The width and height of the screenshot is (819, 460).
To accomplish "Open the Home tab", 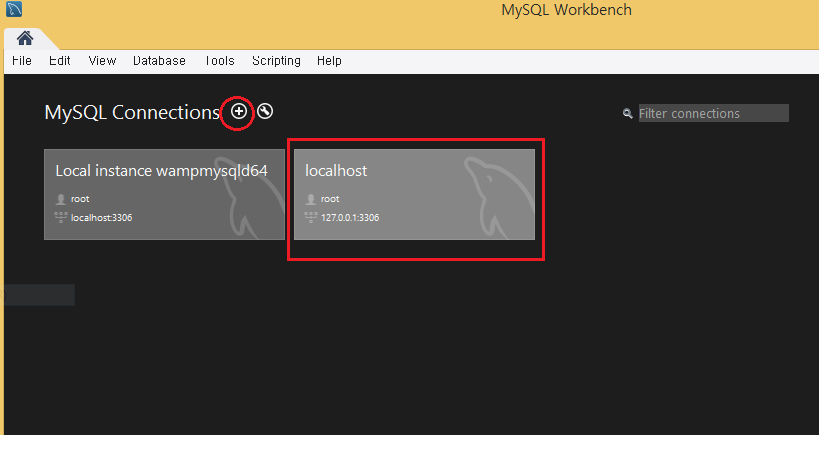I will (25, 38).
